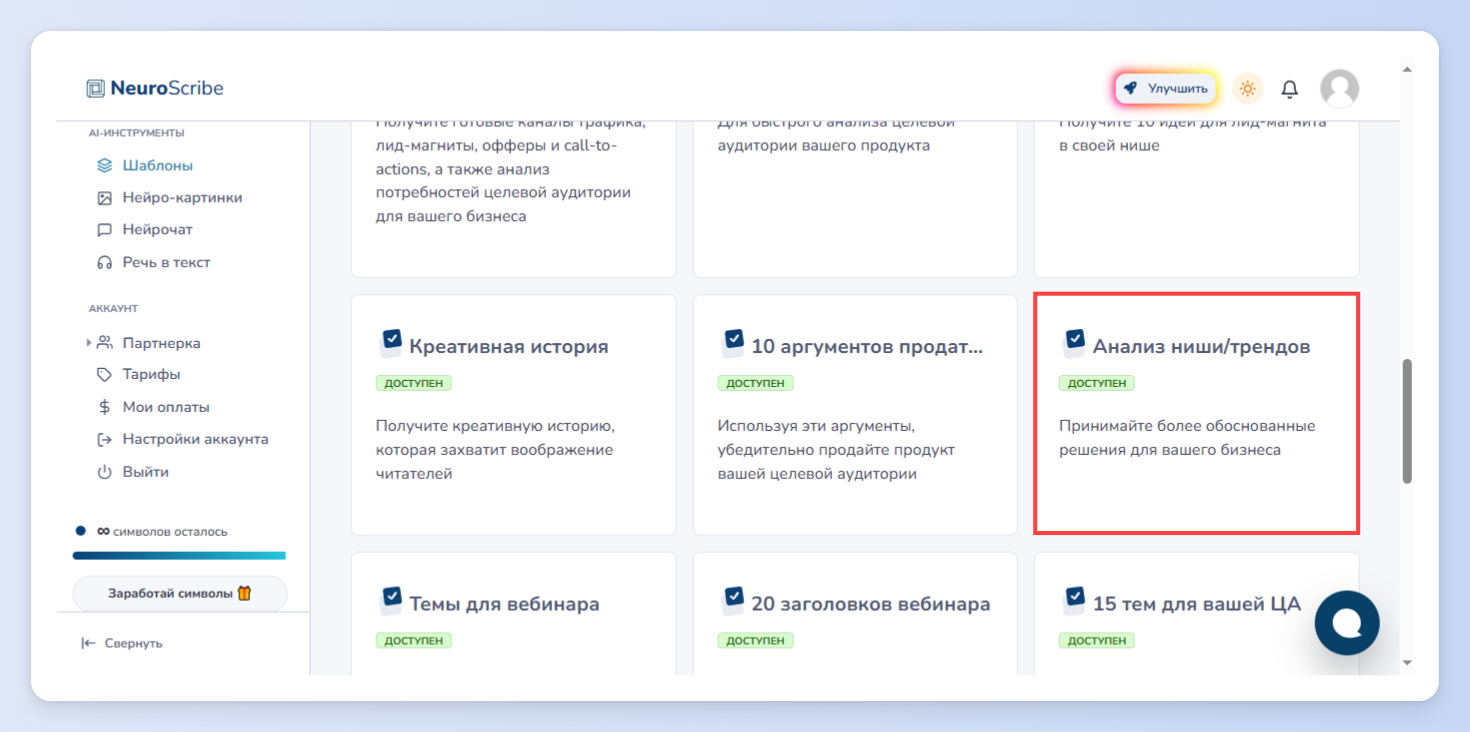The image size is (1470, 732).
Task: Click the Улучшить upgrade button
Action: (1166, 88)
